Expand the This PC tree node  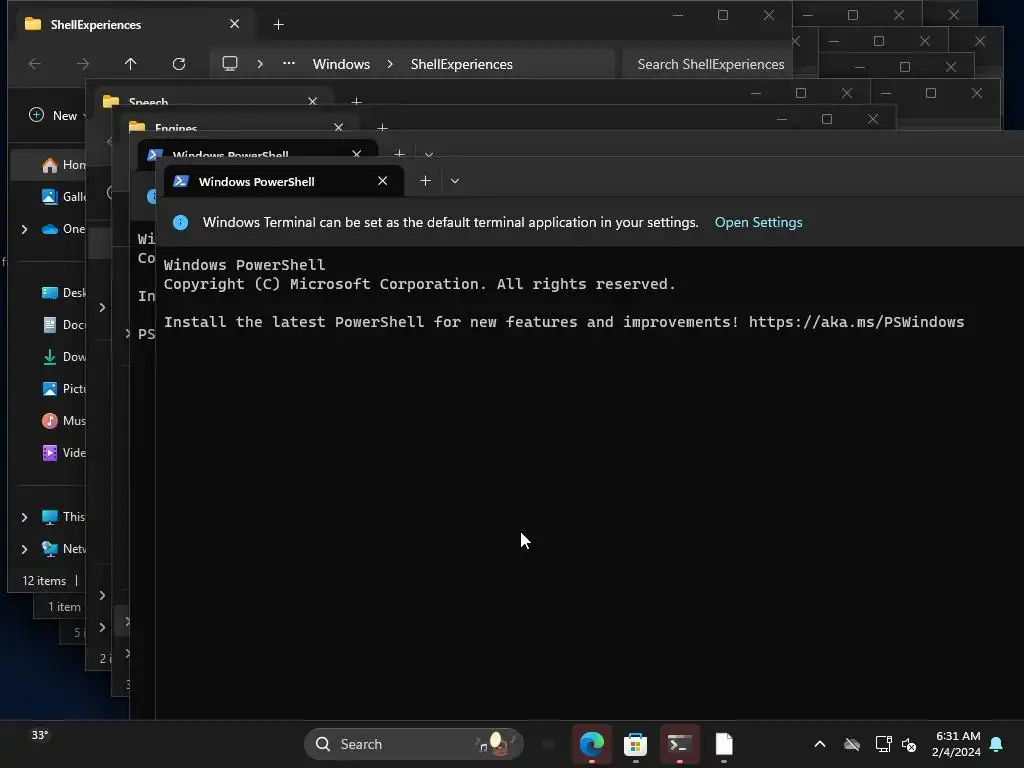[x=24, y=517]
